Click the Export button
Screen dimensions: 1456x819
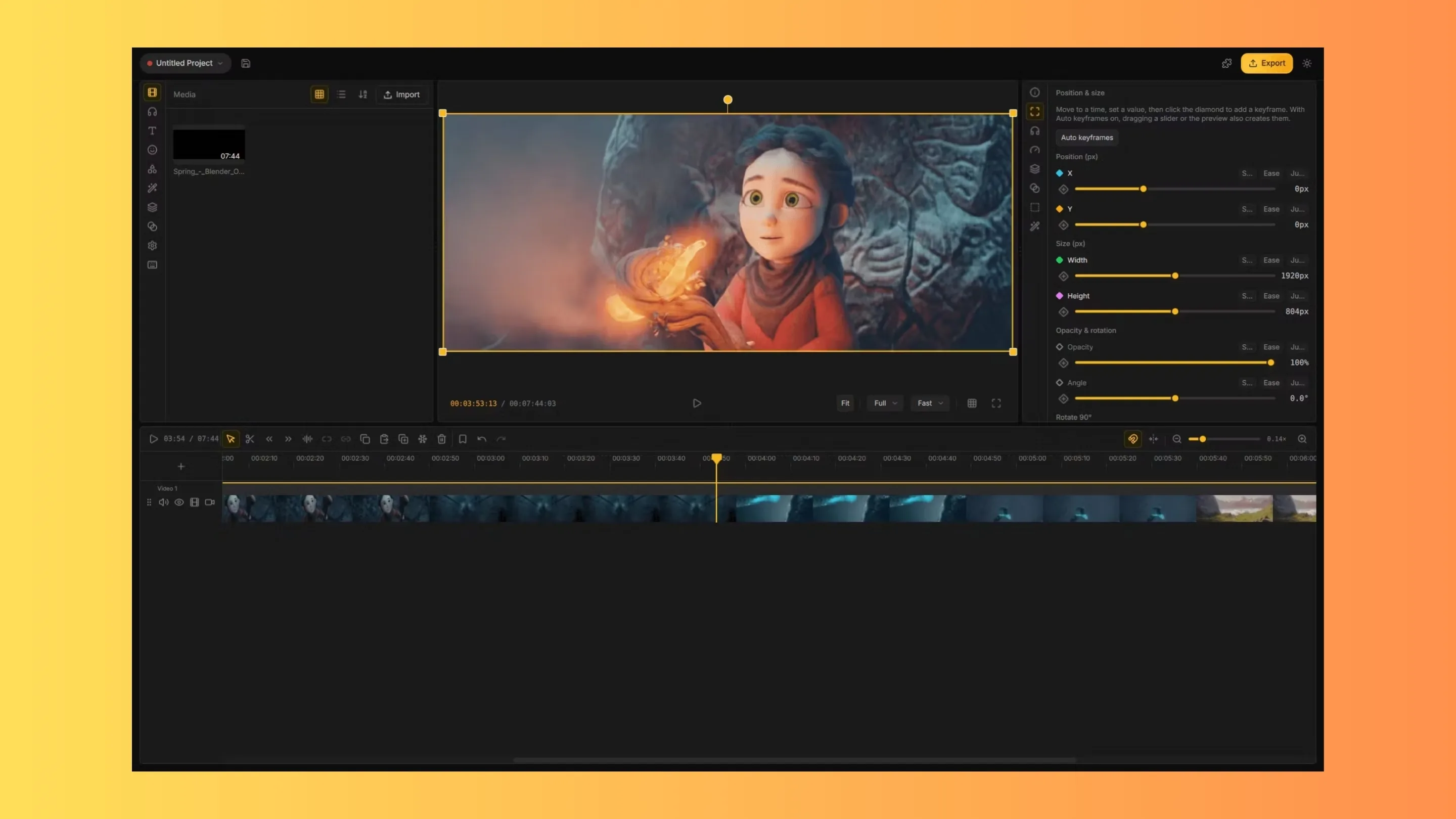point(1266,63)
